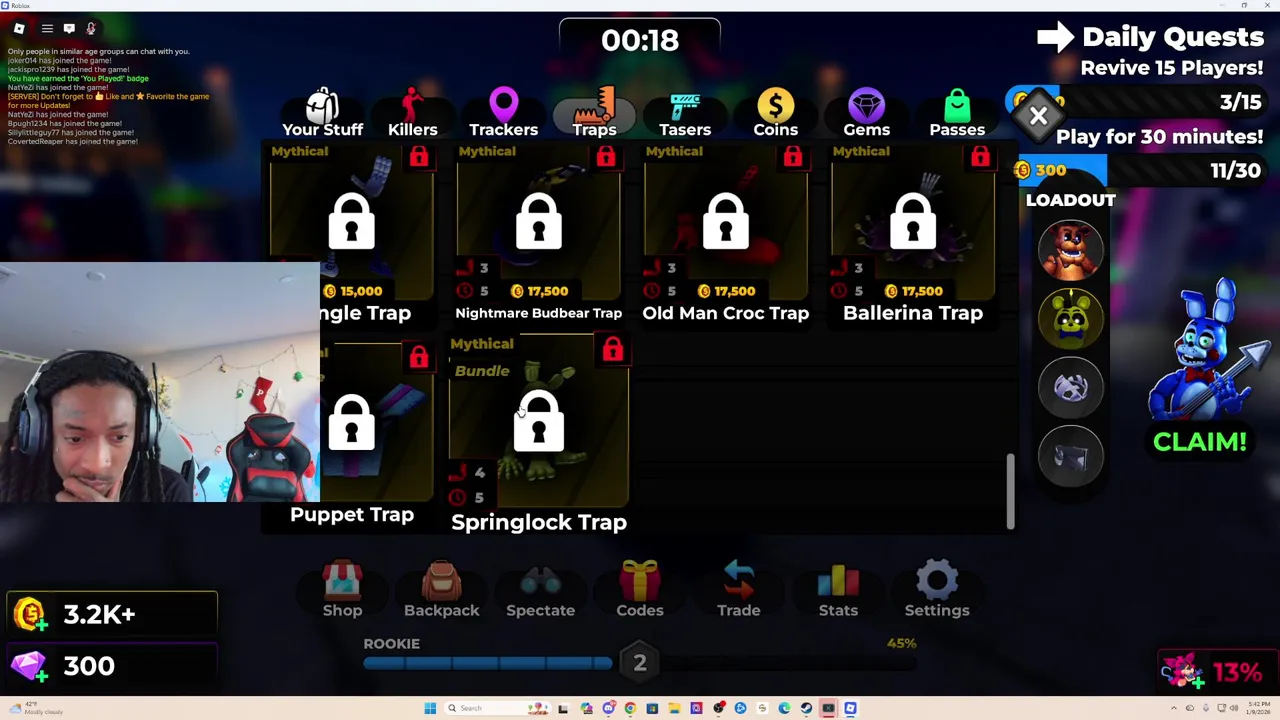1280x720 pixels.
Task: Select the Traps tab
Action: [x=594, y=112]
